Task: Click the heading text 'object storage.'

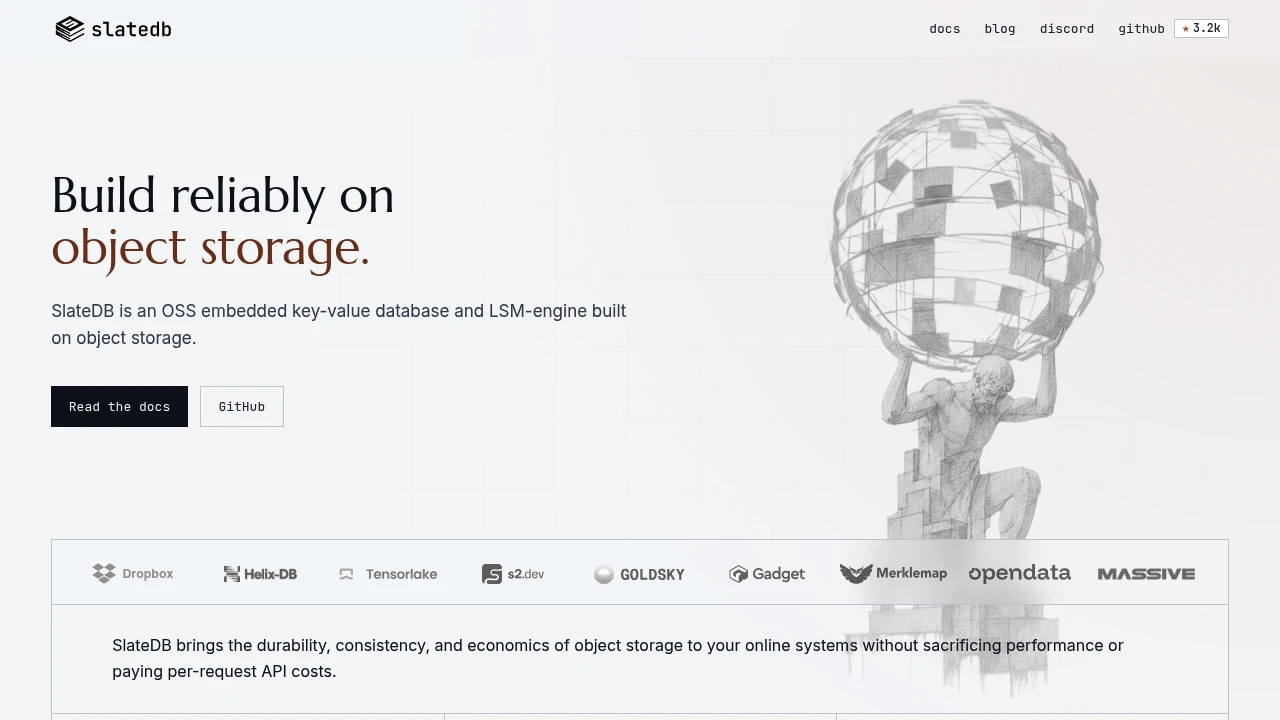Action: pos(211,247)
